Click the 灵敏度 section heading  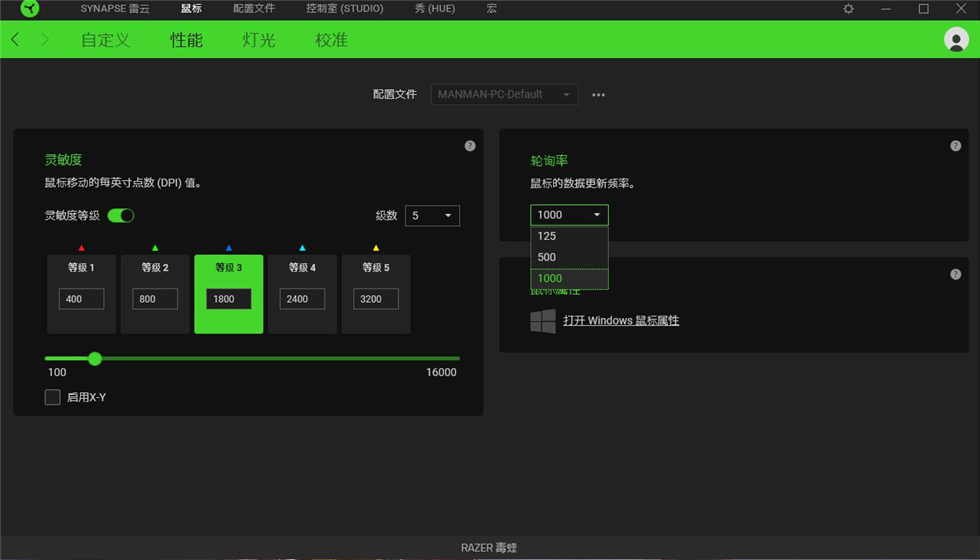(x=63, y=160)
